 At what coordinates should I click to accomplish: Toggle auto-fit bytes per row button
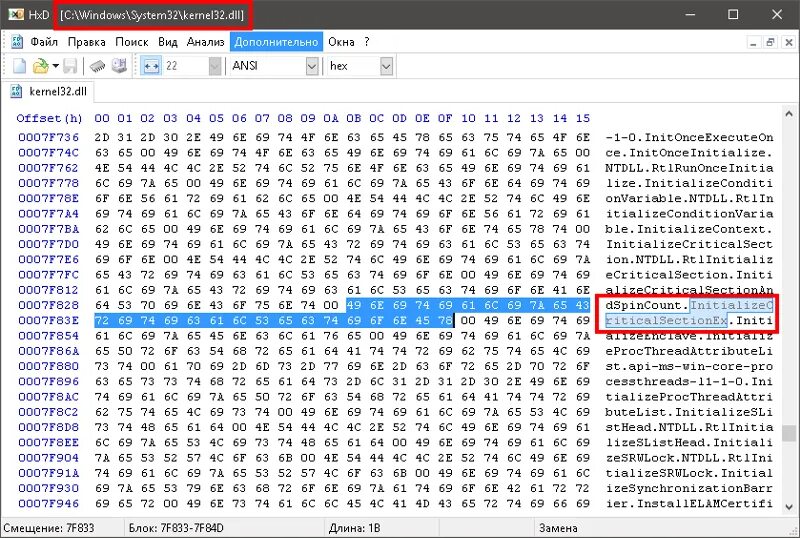coord(152,66)
